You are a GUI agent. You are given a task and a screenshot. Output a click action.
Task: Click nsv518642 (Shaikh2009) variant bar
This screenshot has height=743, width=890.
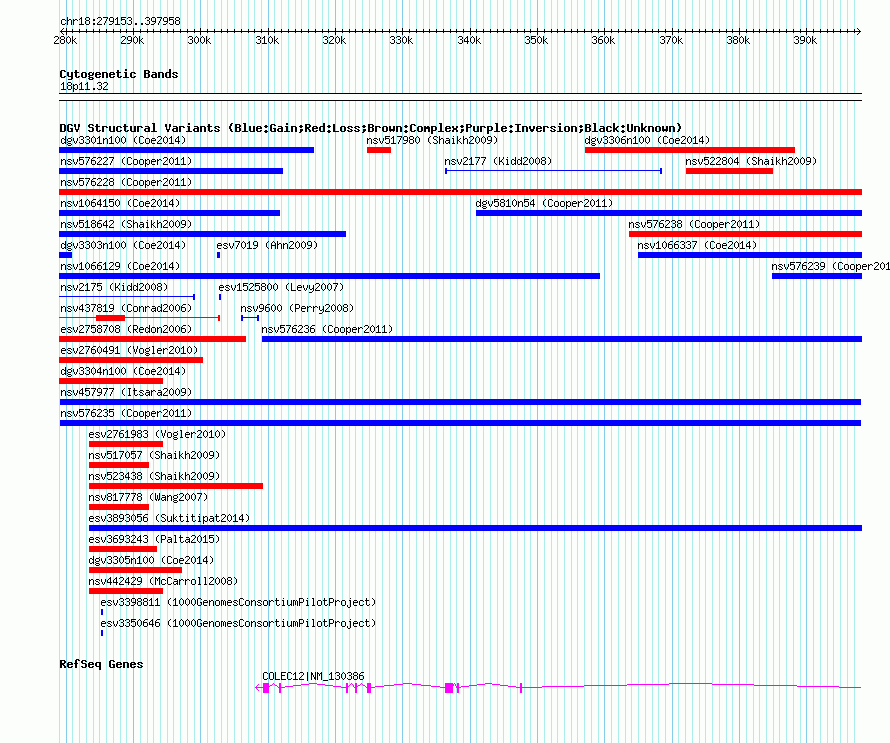[x=202, y=234]
